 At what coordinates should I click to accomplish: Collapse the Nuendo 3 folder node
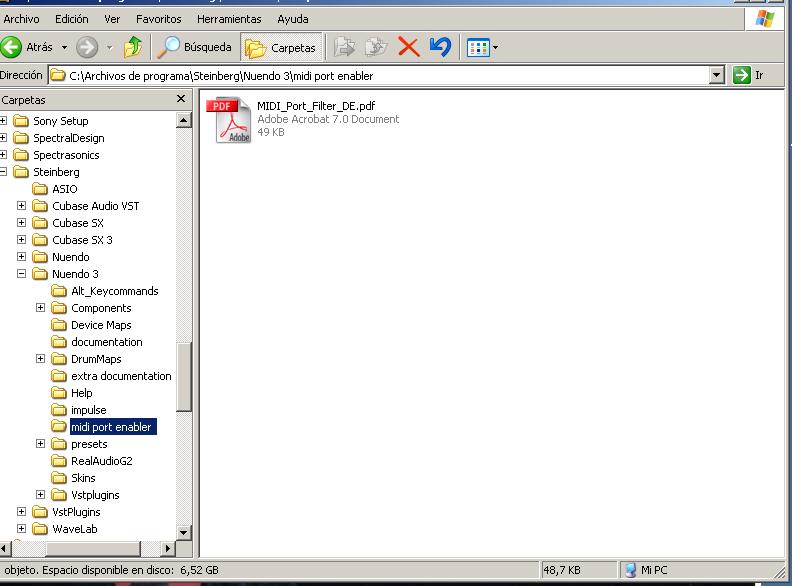click(x=21, y=274)
